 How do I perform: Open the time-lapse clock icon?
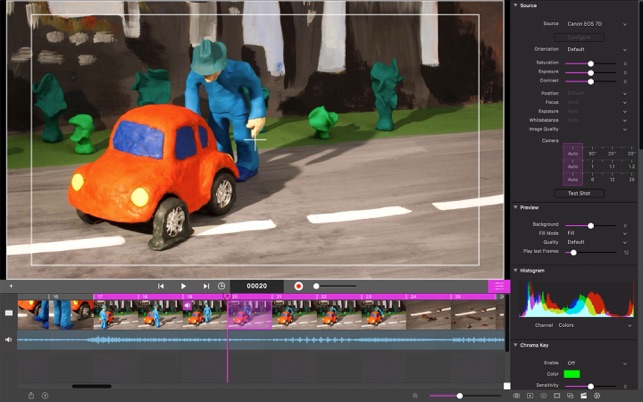222,286
